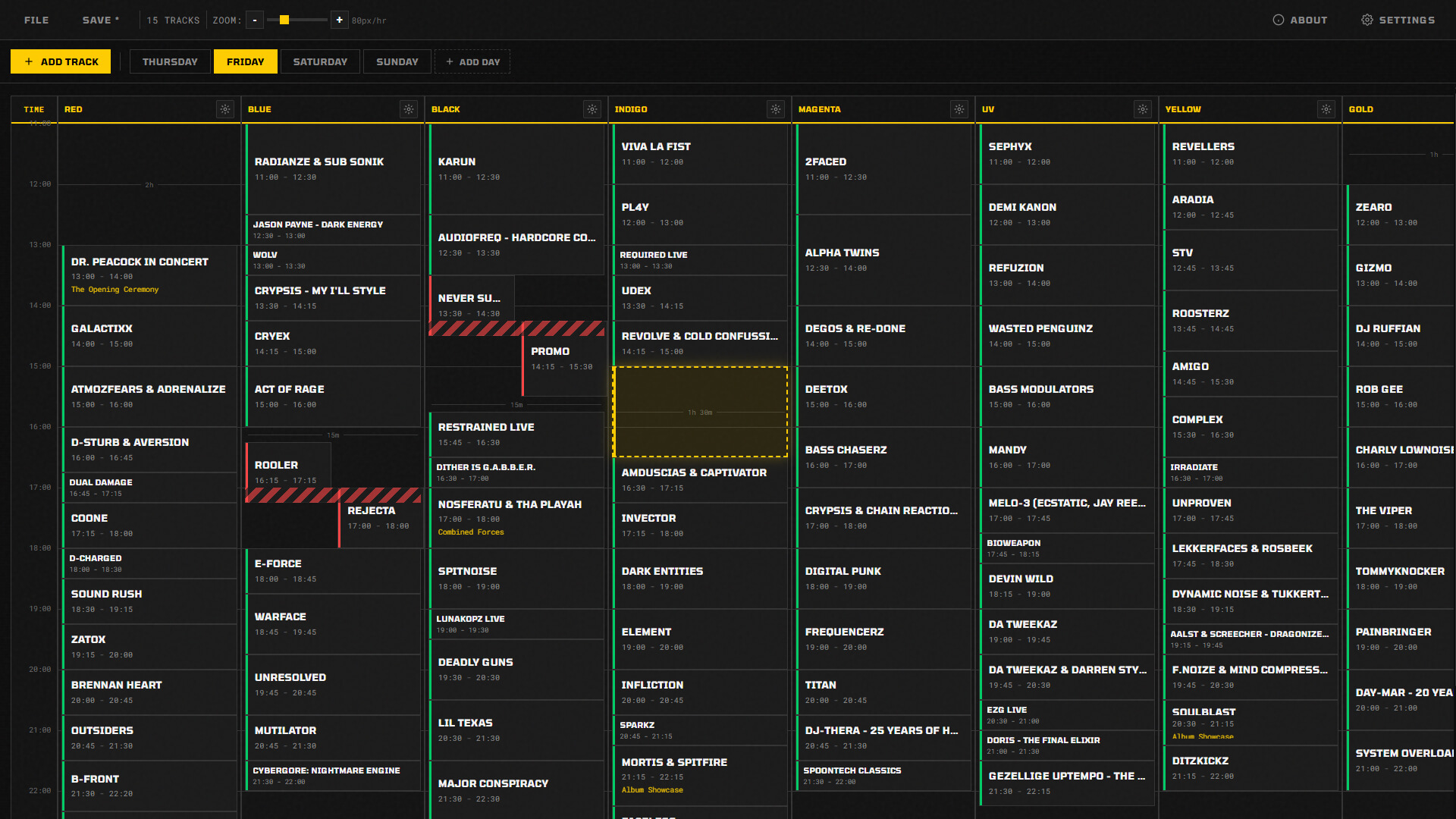Open RED track settings gear
Image resolution: width=1456 pixels, height=819 pixels.
[x=225, y=109]
